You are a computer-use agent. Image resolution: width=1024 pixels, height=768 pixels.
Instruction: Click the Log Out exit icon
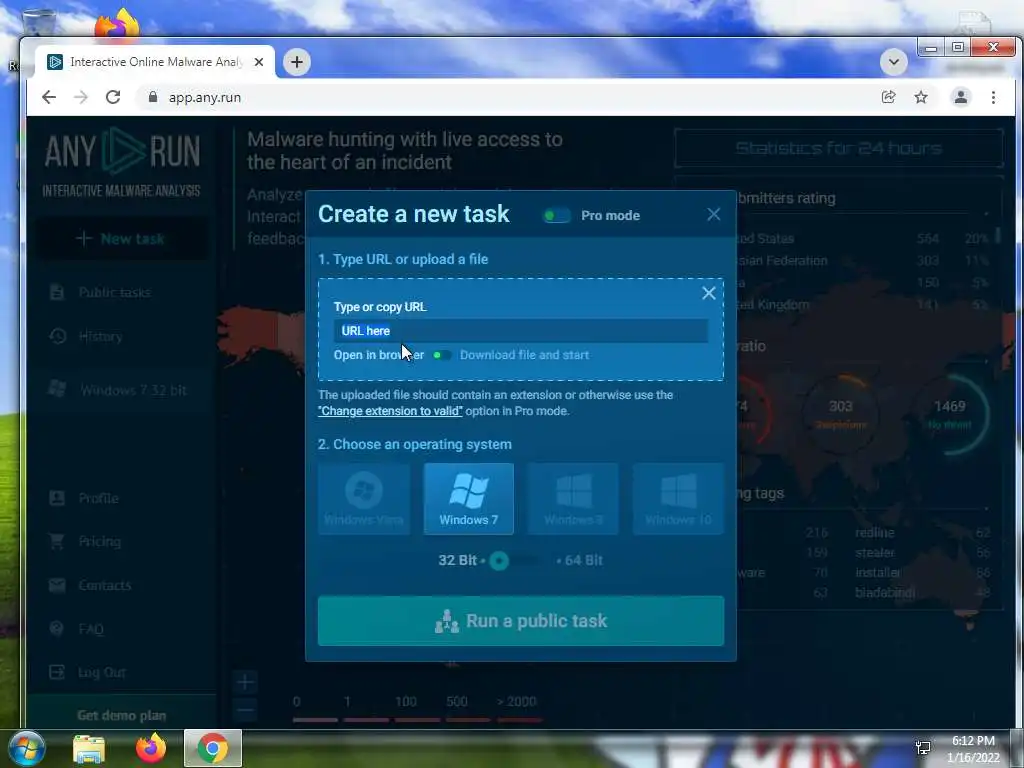(57, 672)
